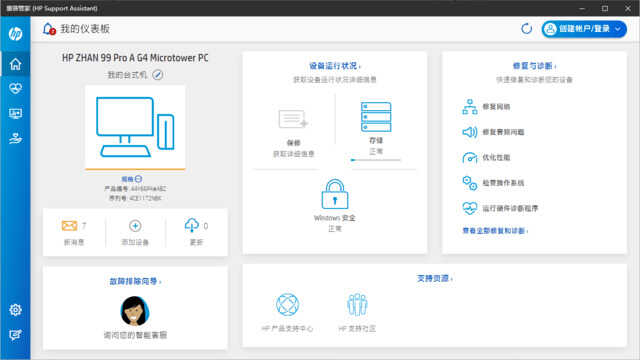Click the HP logo in sidebar

click(x=16, y=33)
